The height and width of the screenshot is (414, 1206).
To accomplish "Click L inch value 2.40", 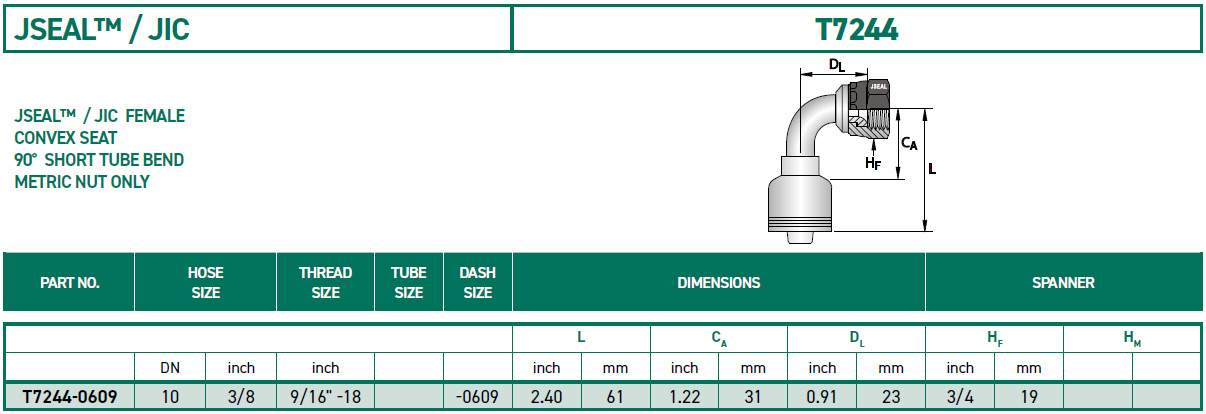I will click(x=546, y=396).
